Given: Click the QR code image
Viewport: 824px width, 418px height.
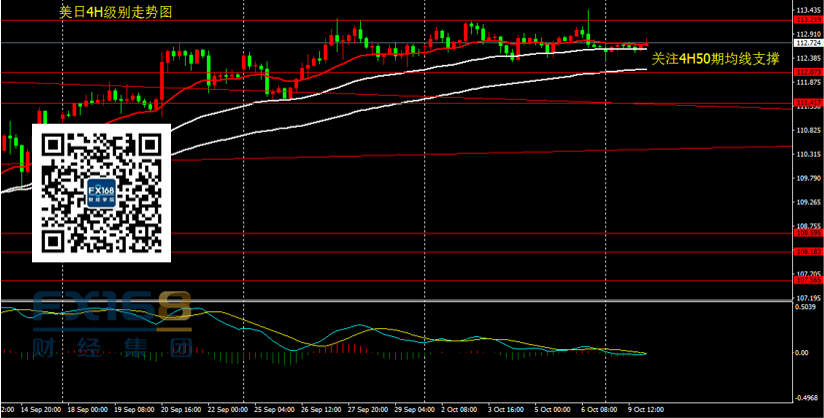Looking at the screenshot, I should [x=101, y=193].
